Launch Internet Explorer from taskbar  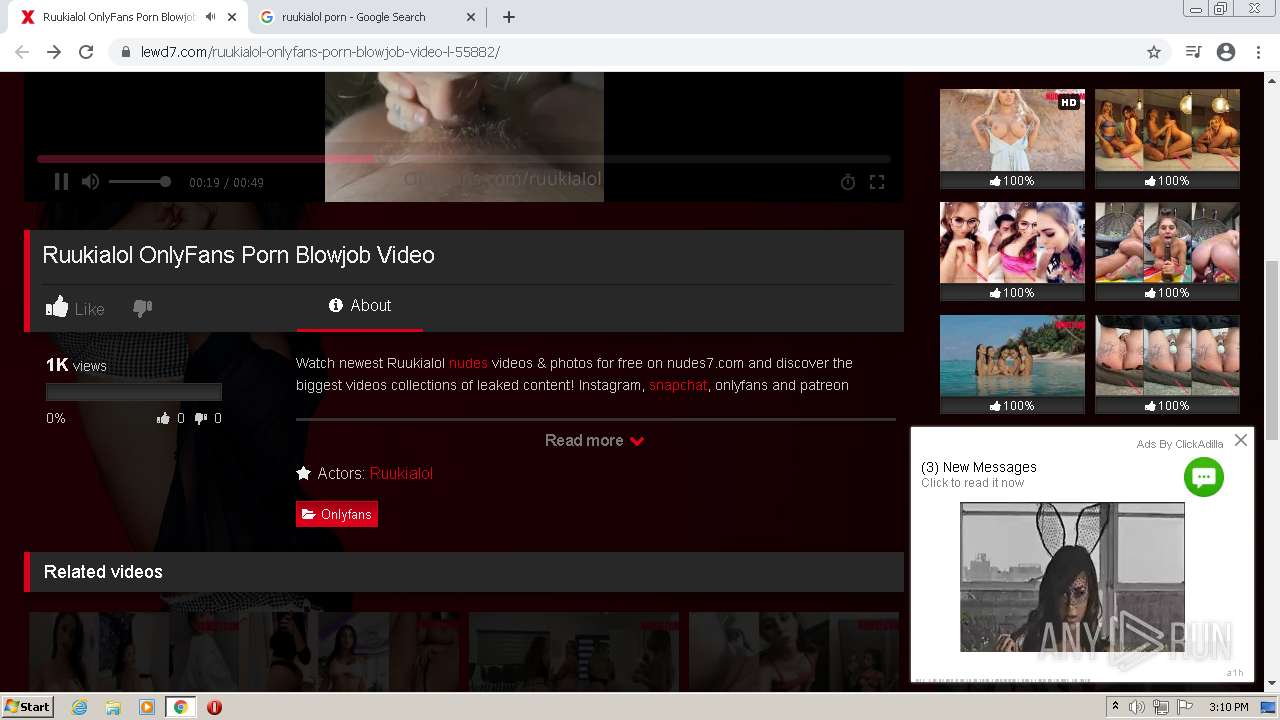tap(80, 707)
